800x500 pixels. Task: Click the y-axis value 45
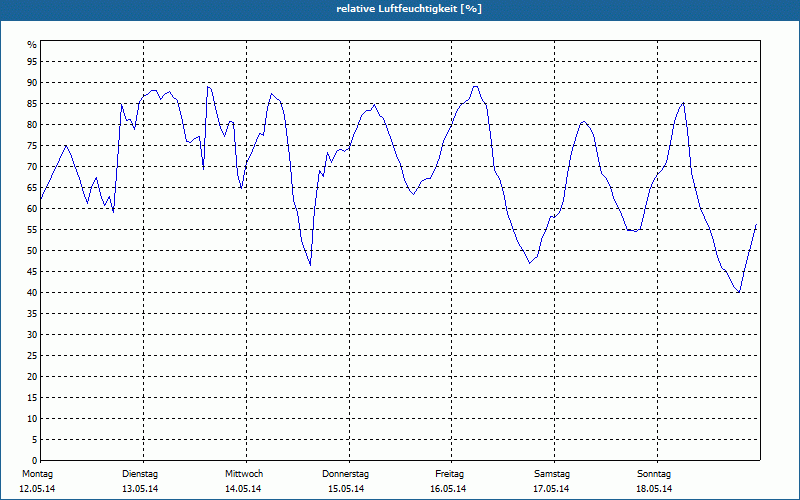point(32,271)
